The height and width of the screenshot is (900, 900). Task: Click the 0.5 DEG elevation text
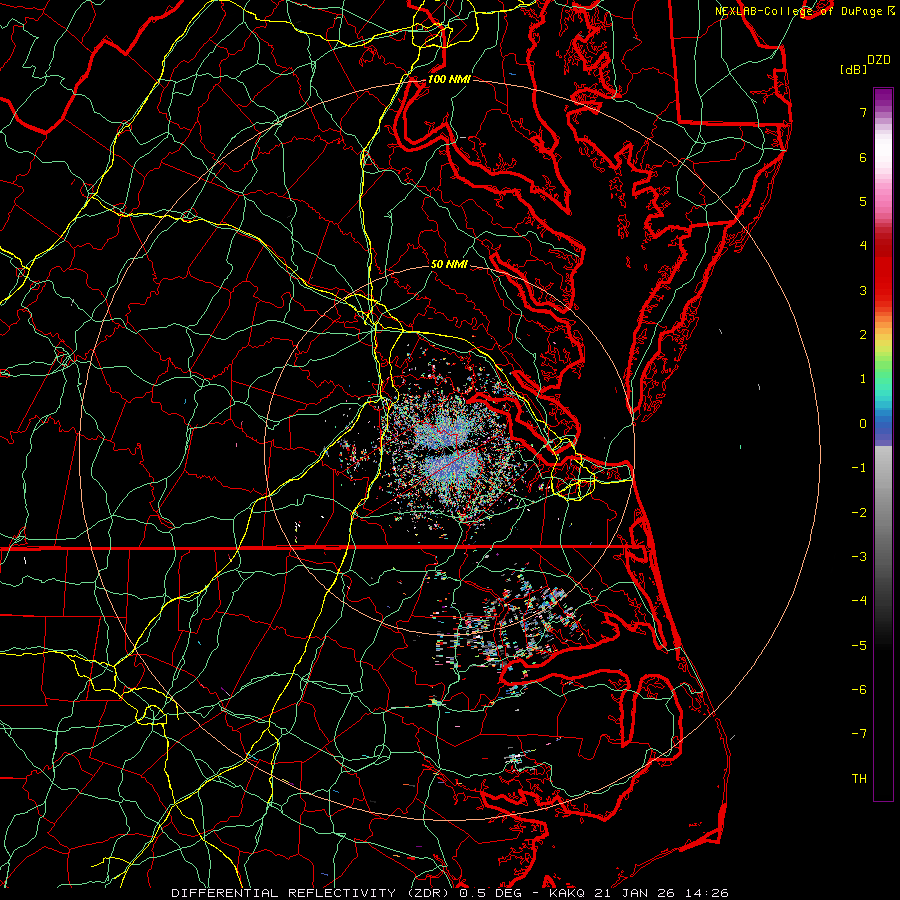point(493,893)
